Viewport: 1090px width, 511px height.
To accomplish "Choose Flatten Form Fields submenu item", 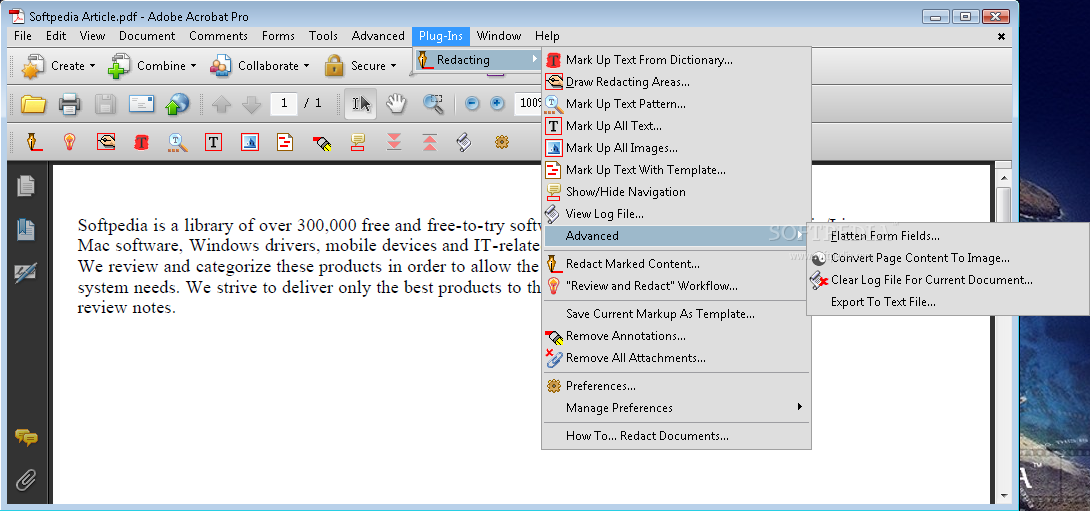I will pos(948,236).
